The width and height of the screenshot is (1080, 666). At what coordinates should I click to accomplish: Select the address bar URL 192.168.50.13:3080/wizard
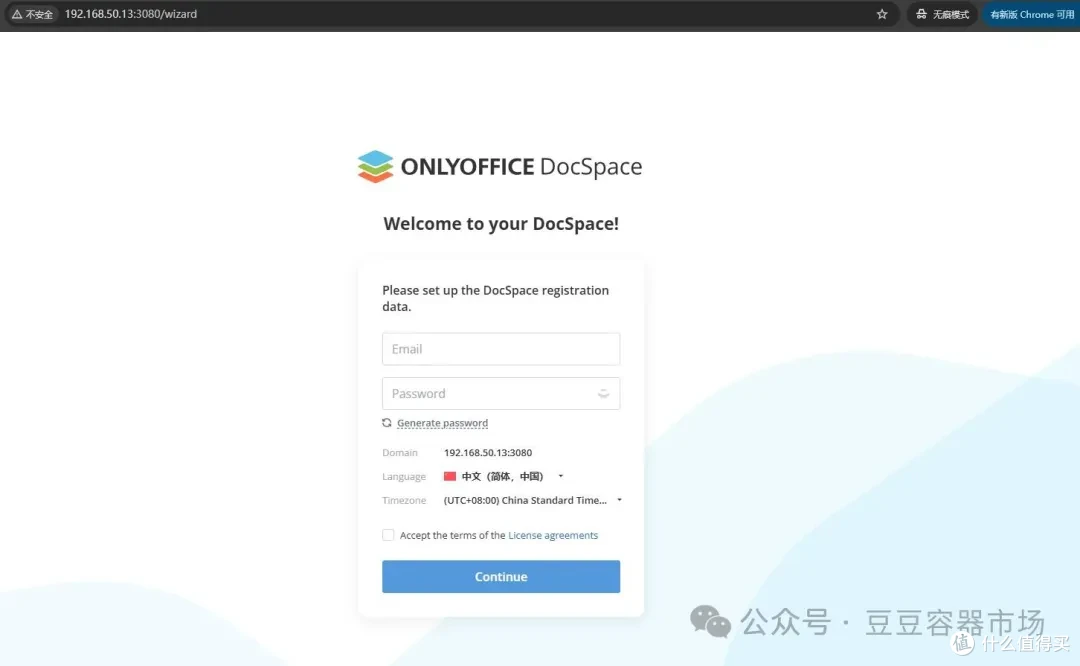(x=131, y=14)
